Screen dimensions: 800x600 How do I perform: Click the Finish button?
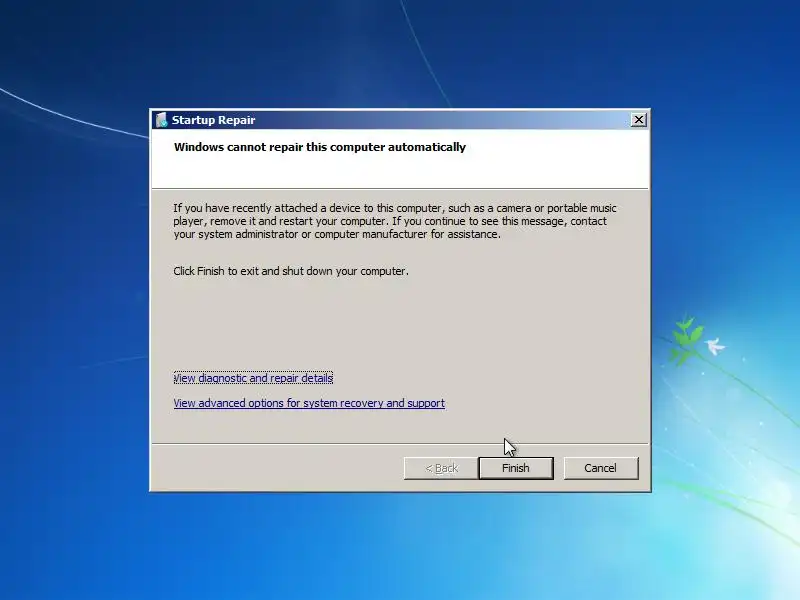pyautogui.click(x=516, y=468)
